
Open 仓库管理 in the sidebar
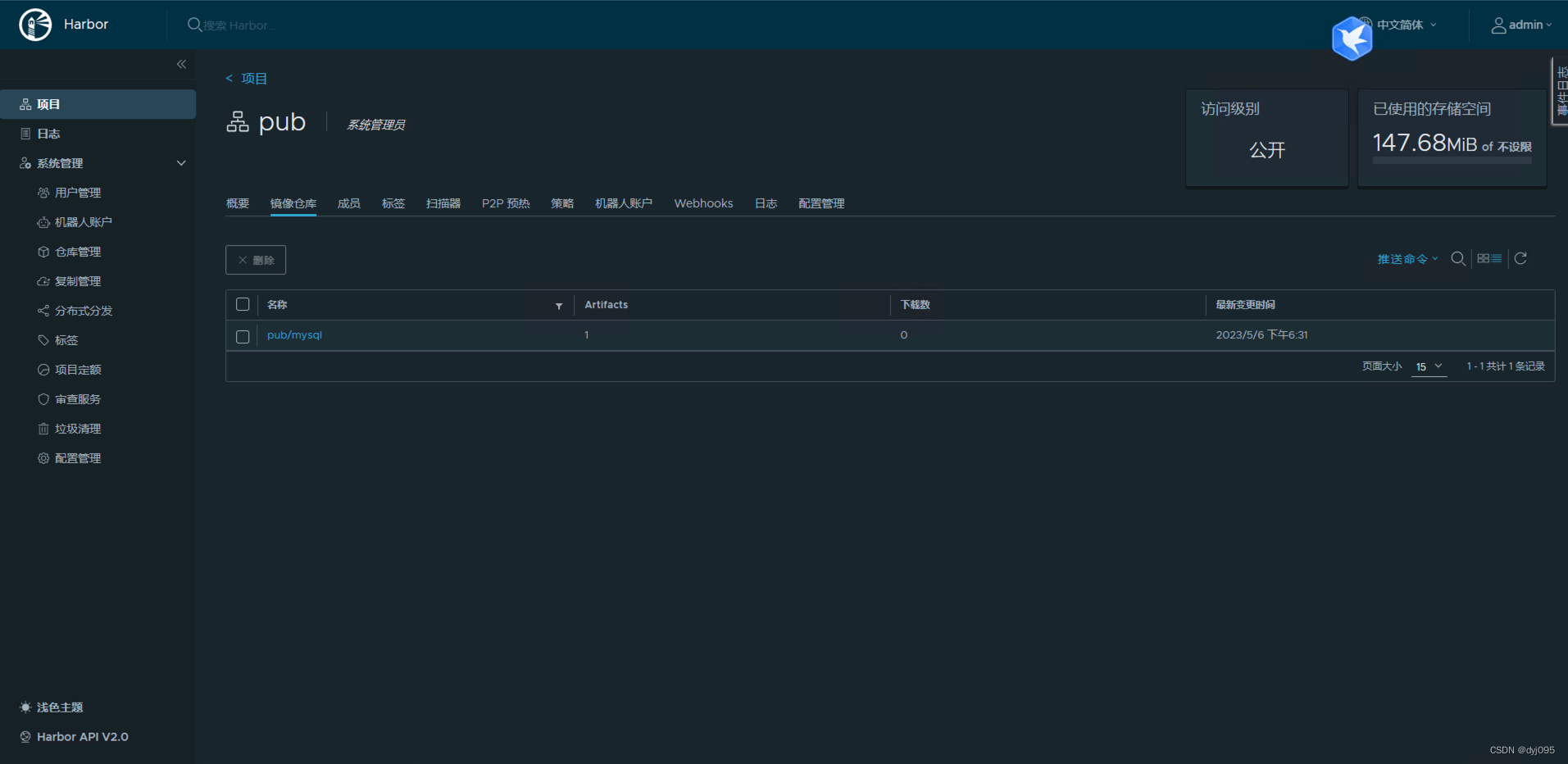tap(78, 252)
